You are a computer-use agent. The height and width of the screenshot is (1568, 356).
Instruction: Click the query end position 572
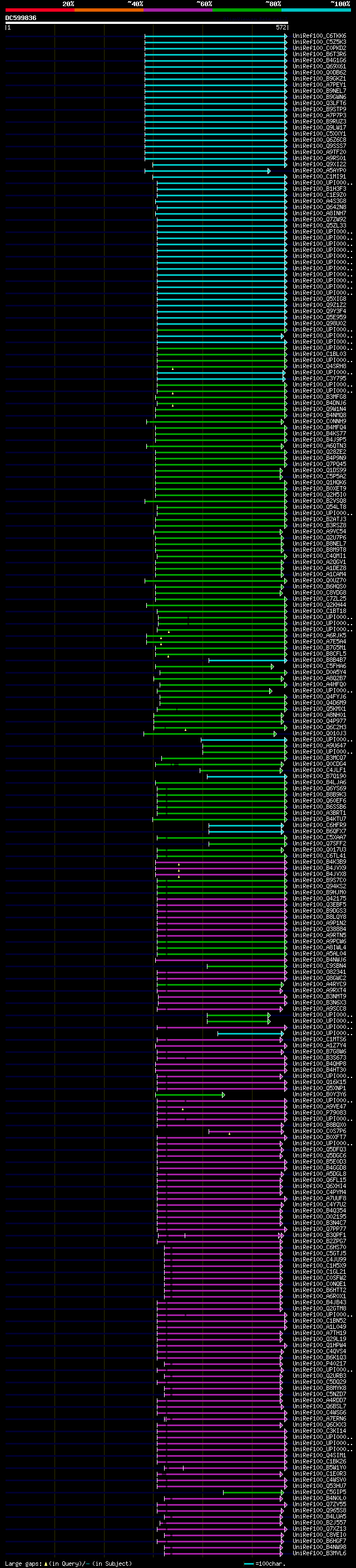pos(280,27)
